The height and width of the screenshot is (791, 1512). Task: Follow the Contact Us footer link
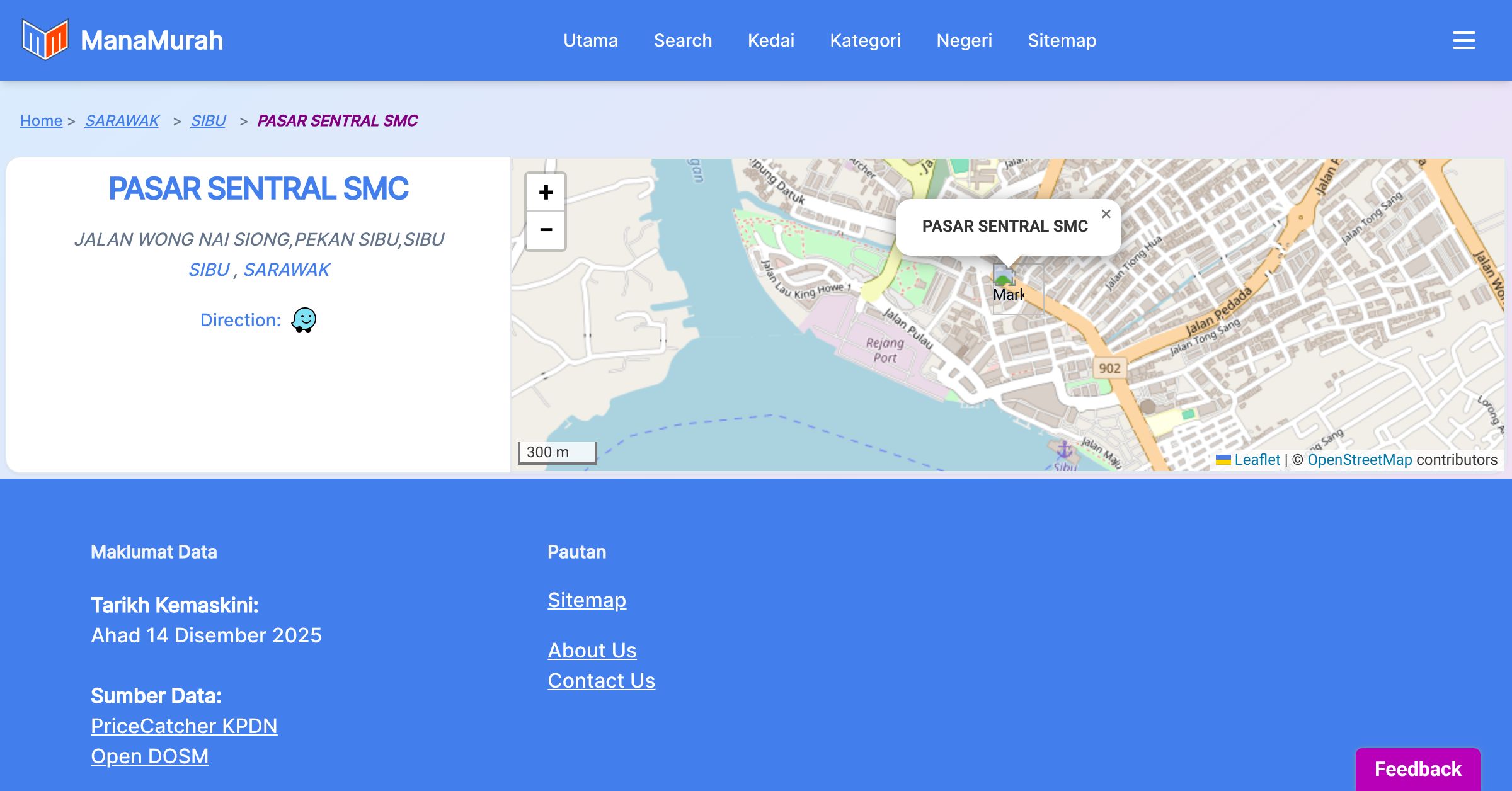(x=601, y=680)
